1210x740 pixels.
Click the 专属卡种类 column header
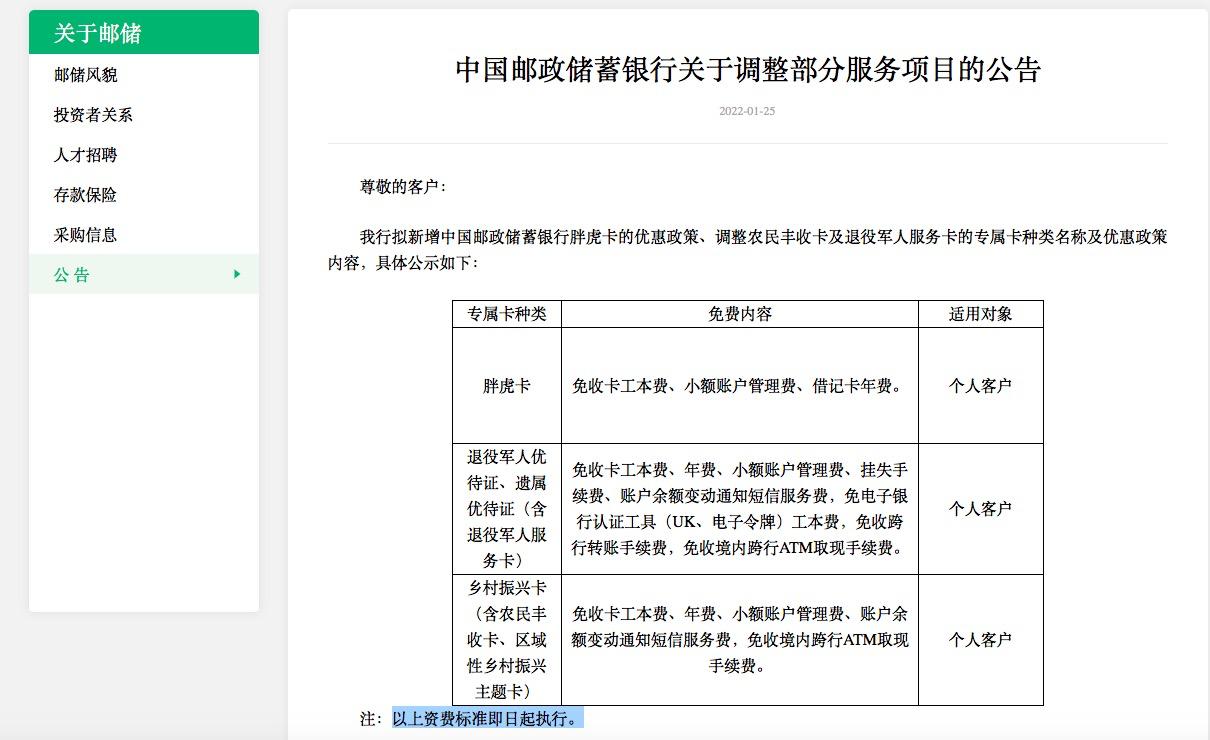pos(506,313)
